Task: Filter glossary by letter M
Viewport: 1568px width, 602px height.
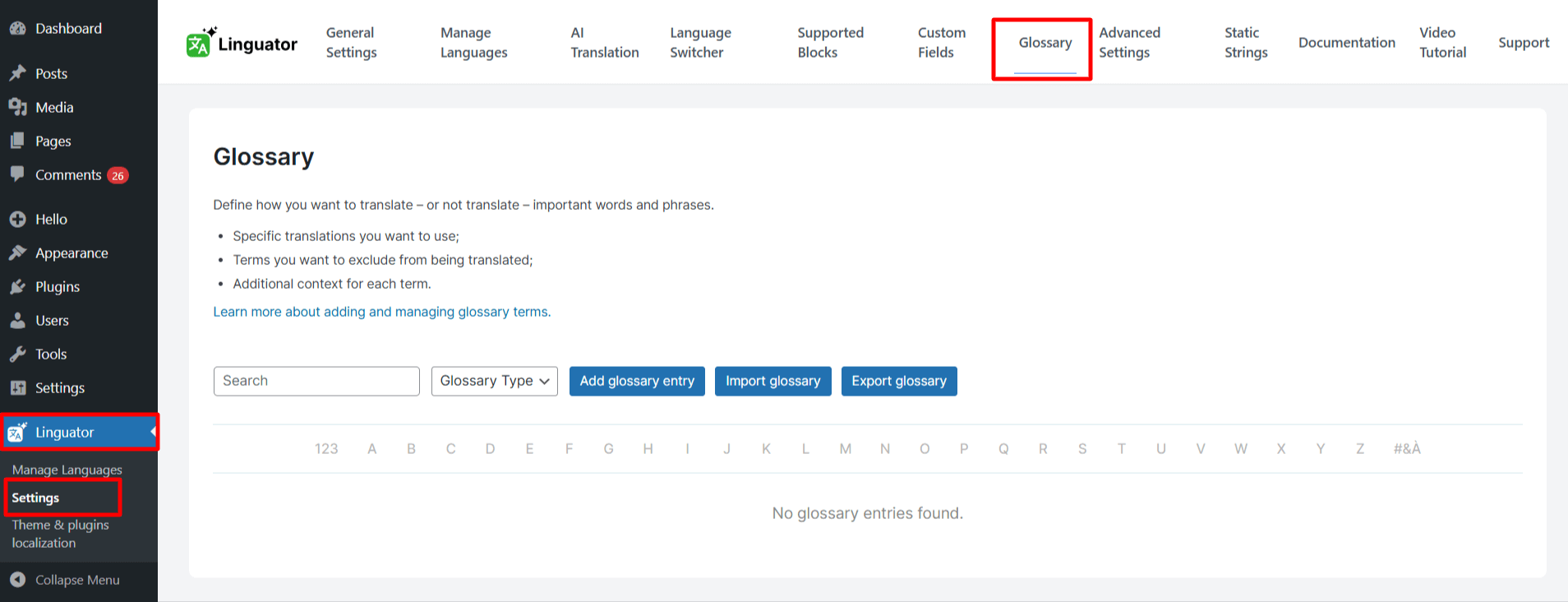Action: tap(845, 449)
